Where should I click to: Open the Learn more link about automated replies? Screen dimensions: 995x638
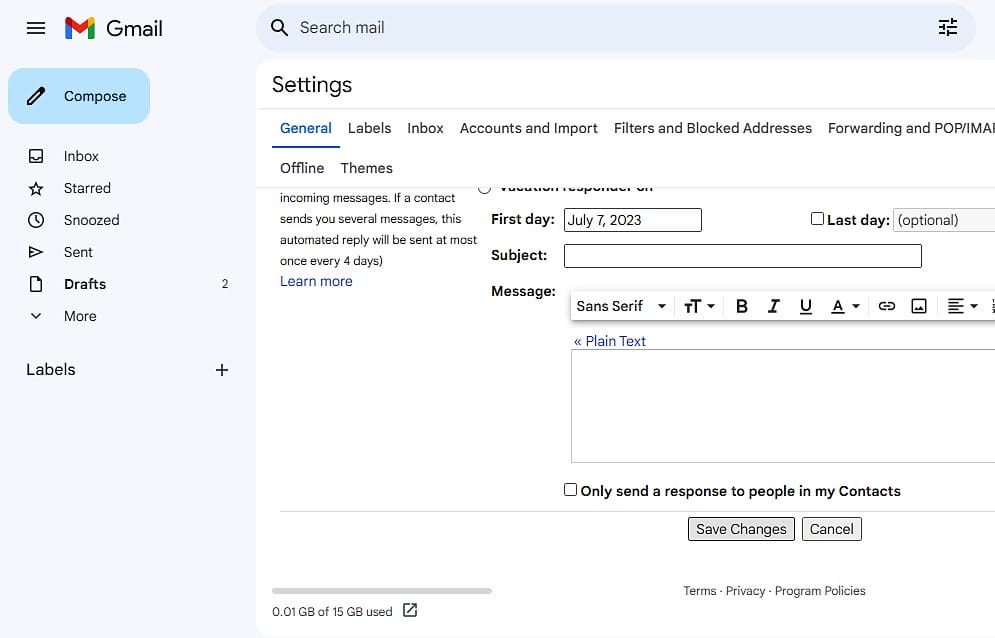pos(316,281)
